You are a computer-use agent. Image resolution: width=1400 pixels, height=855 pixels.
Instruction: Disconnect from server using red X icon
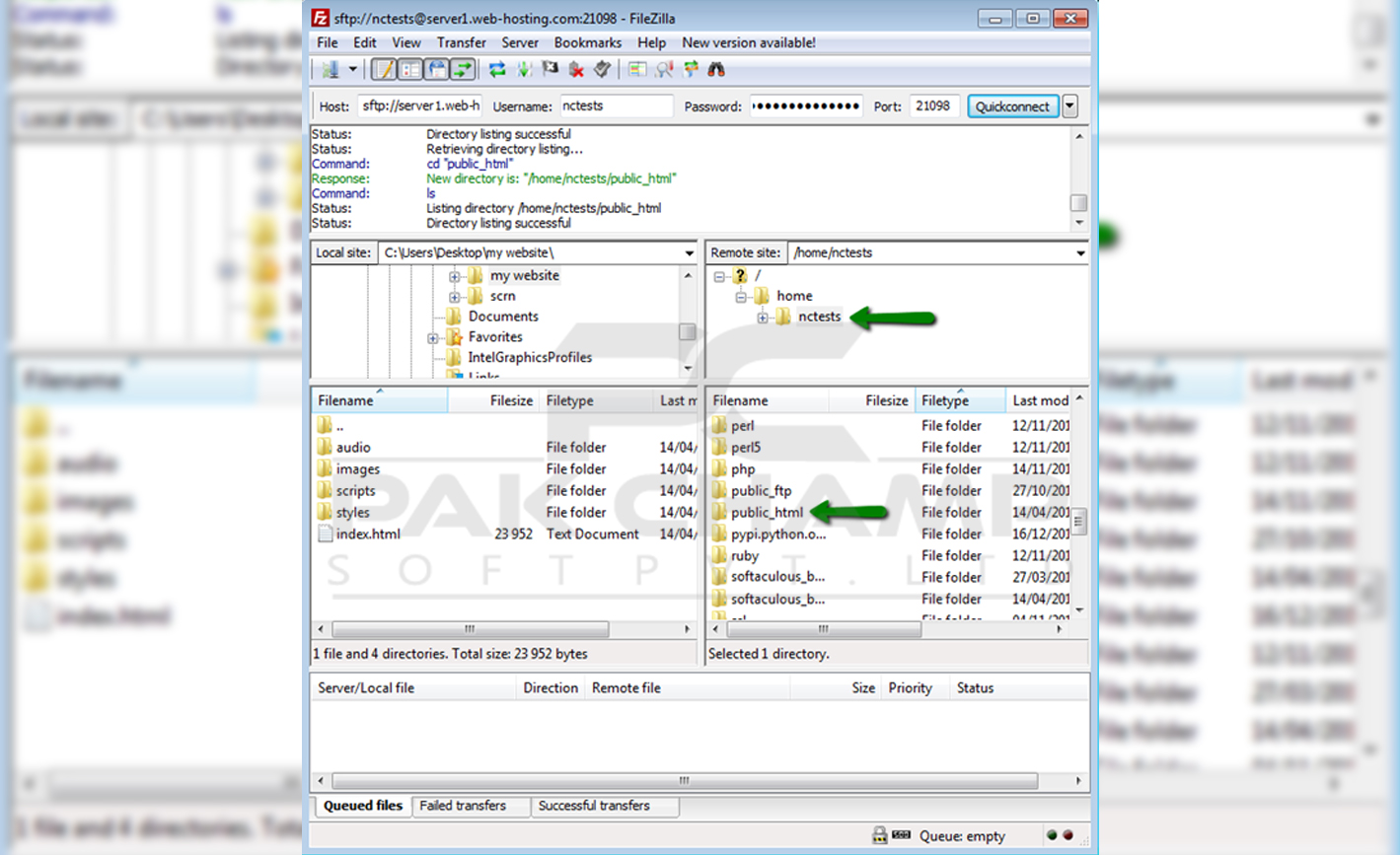pyautogui.click(x=576, y=69)
